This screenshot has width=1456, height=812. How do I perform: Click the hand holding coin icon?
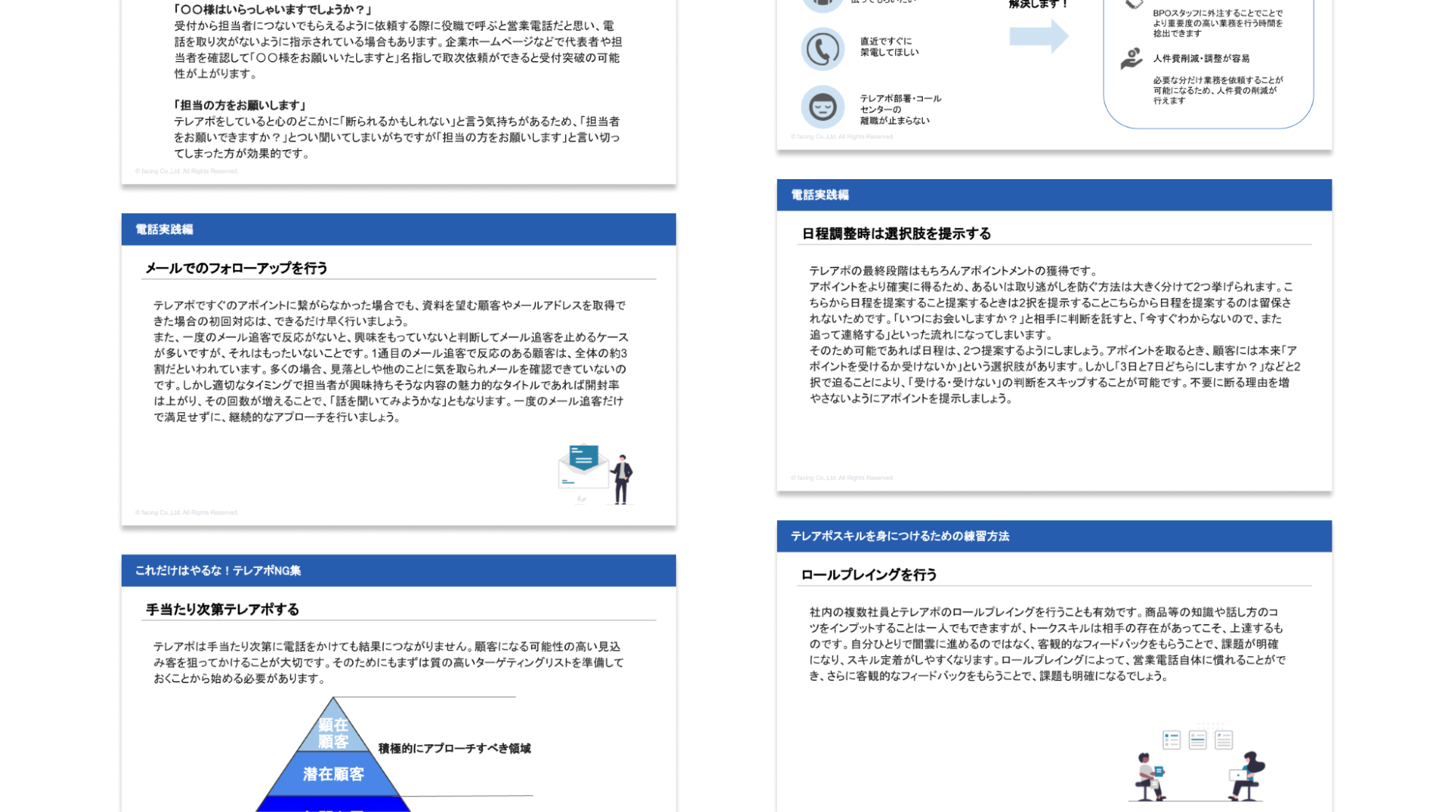click(x=1131, y=58)
